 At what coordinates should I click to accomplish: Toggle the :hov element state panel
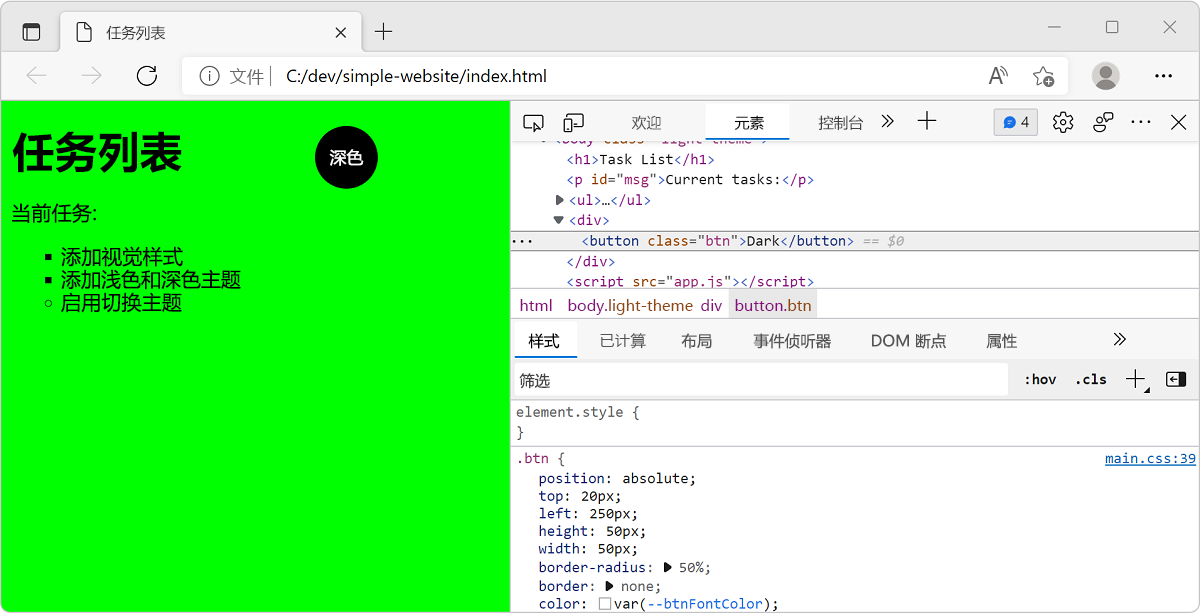pos(1040,380)
